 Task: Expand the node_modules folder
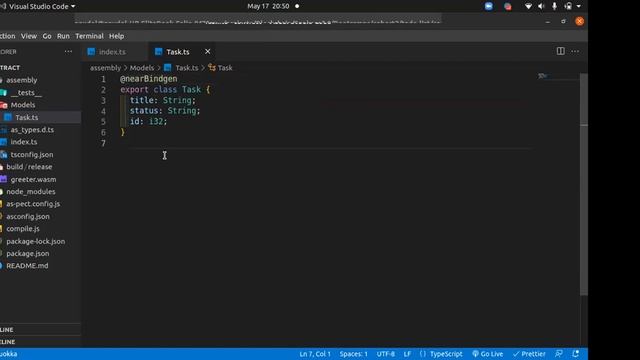coord(31,191)
